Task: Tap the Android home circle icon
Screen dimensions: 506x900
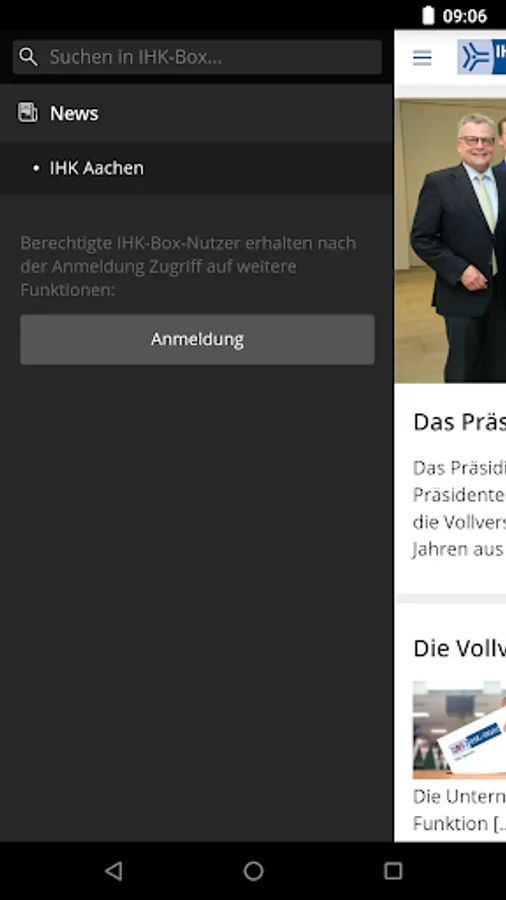Action: [253, 871]
